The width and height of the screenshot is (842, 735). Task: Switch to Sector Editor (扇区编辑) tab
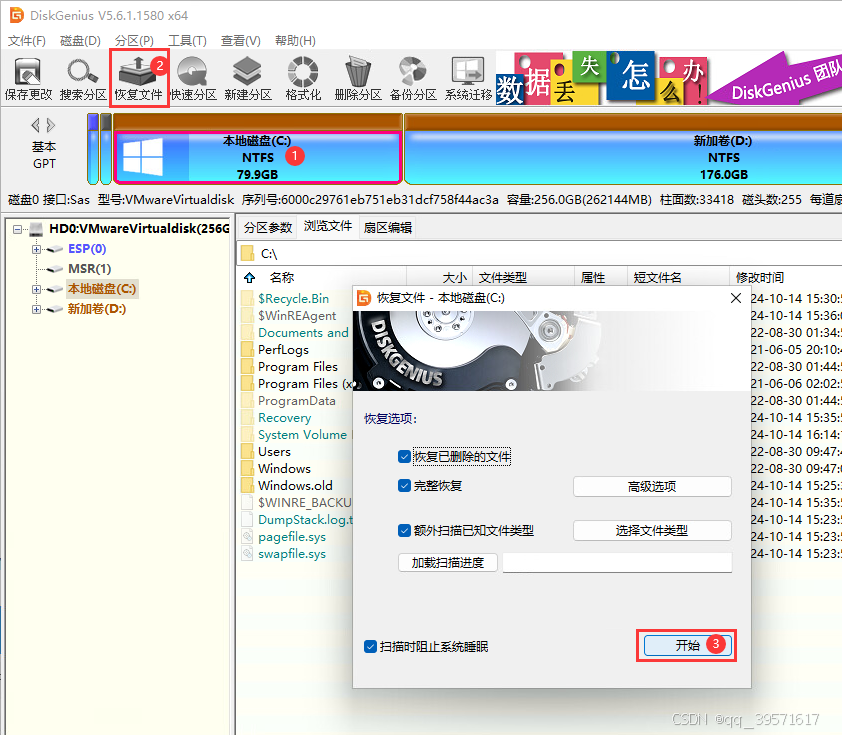point(388,228)
